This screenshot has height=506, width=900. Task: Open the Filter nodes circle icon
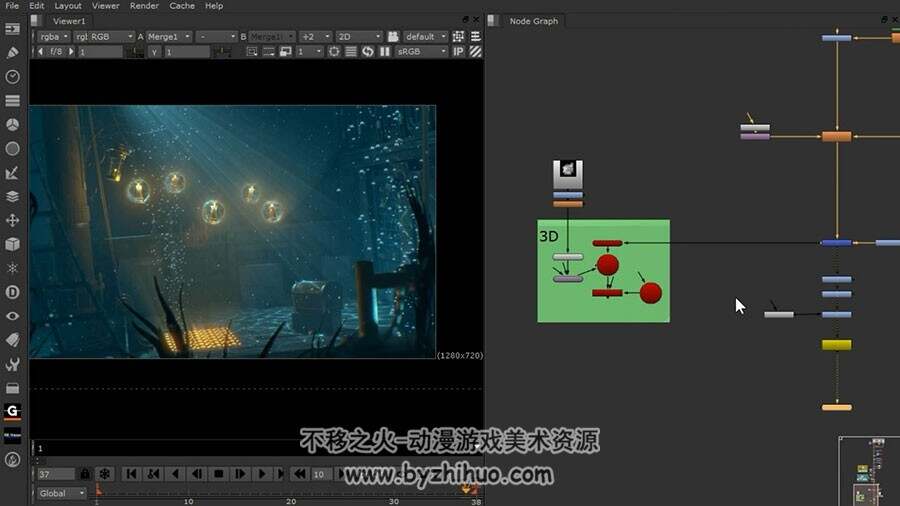[12, 149]
